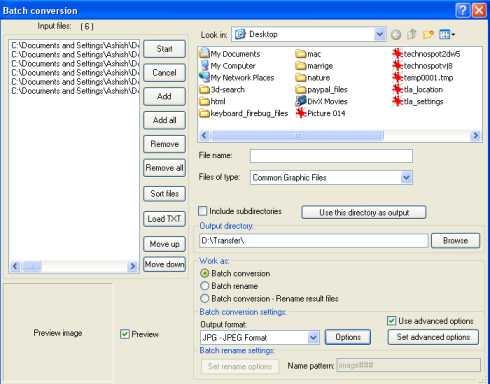Select Batch rename radio option
Screen dimensions: 490x384
pos(205,286)
